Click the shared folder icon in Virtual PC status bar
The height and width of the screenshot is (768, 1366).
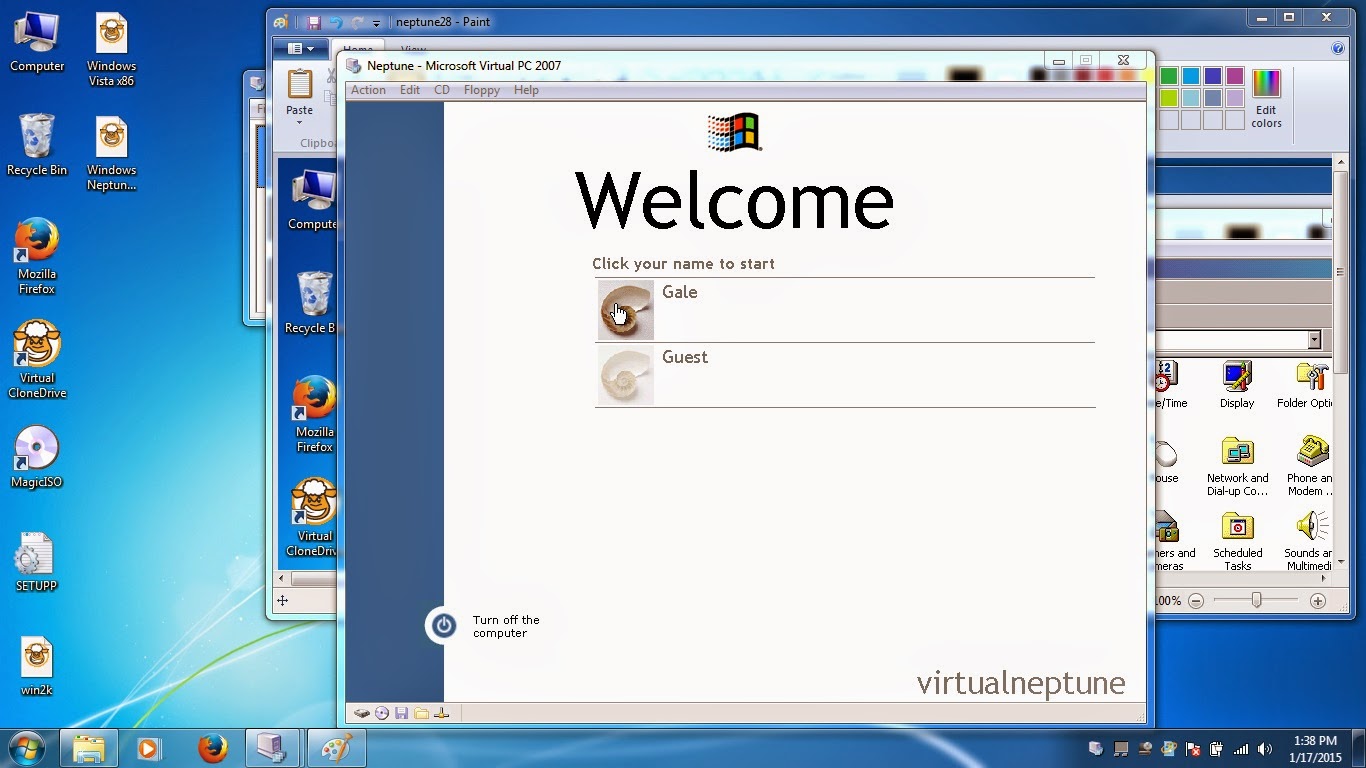[421, 713]
